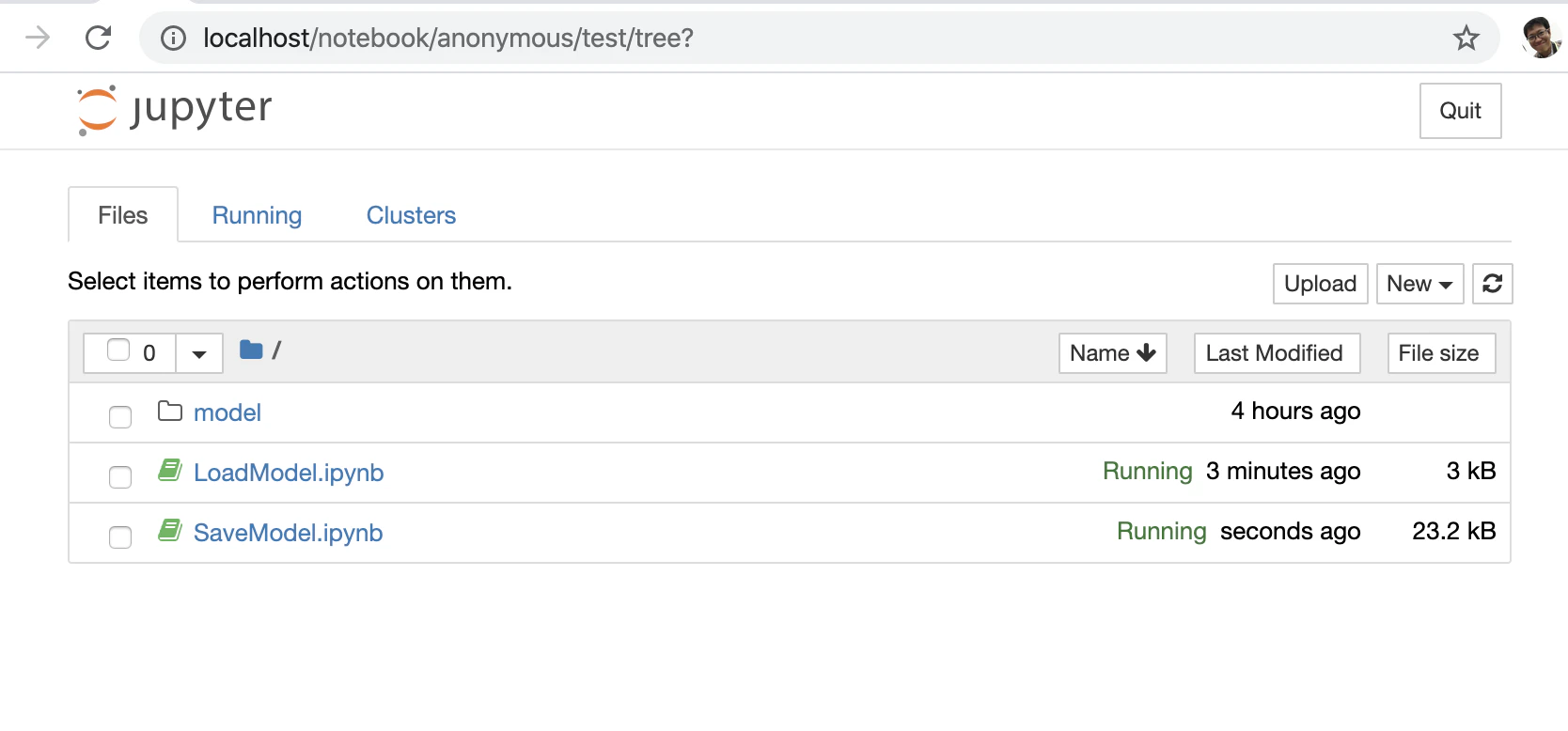Image resolution: width=1568 pixels, height=731 pixels.
Task: Tick the checkbox for model folder
Action: click(x=120, y=416)
